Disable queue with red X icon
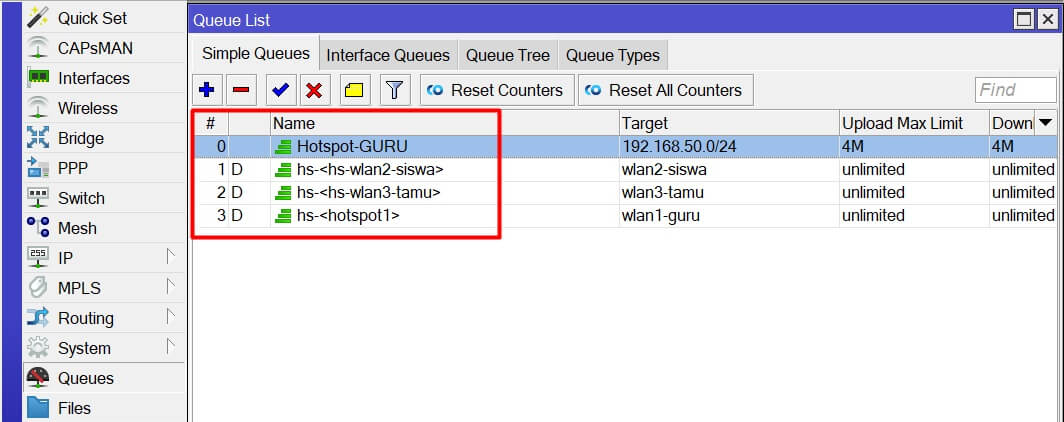1064x422 pixels. click(314, 90)
